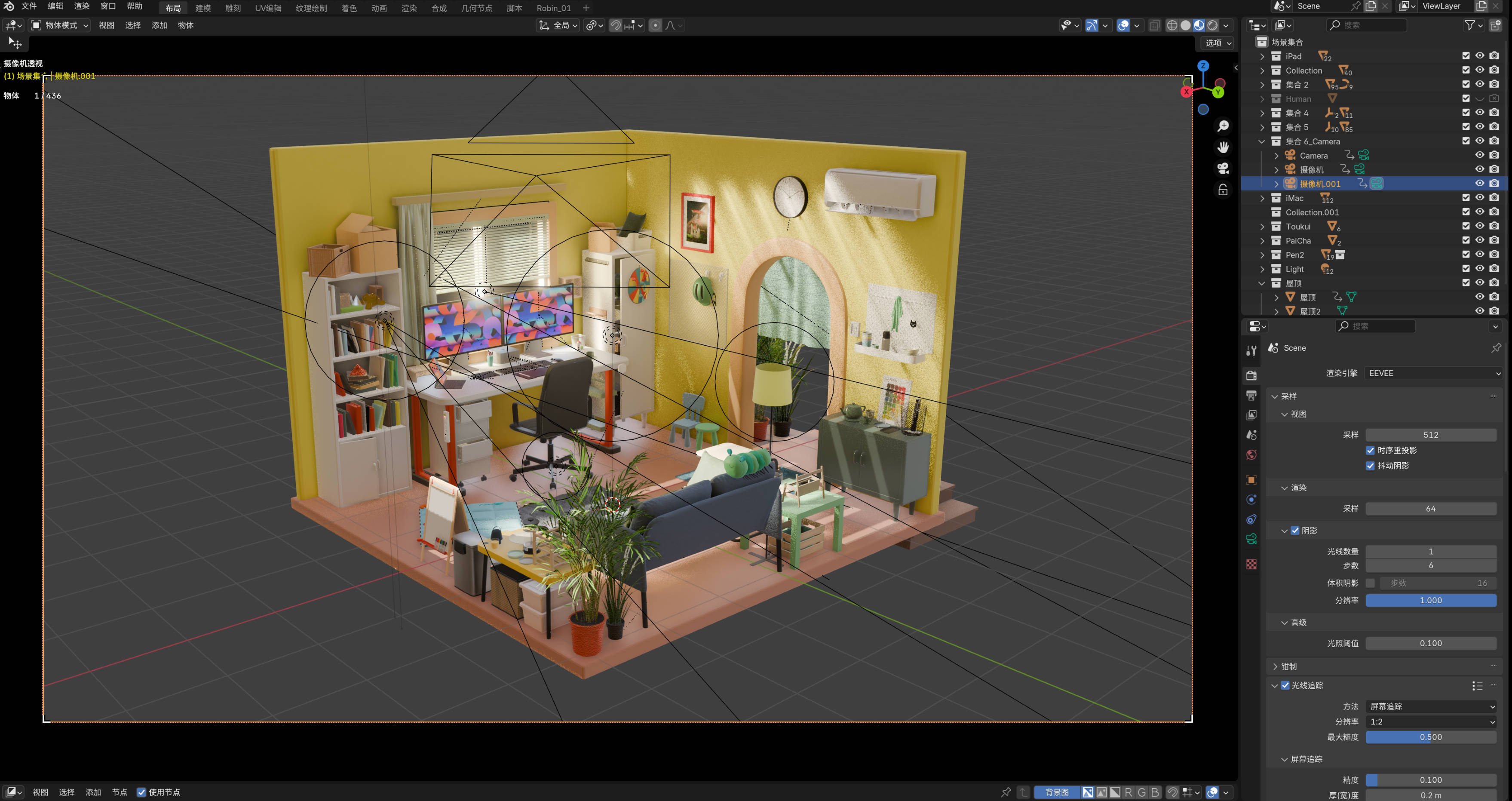This screenshot has height=801, width=1512.
Task: Click the new scene button beside Scene
Action: tap(1371, 6)
